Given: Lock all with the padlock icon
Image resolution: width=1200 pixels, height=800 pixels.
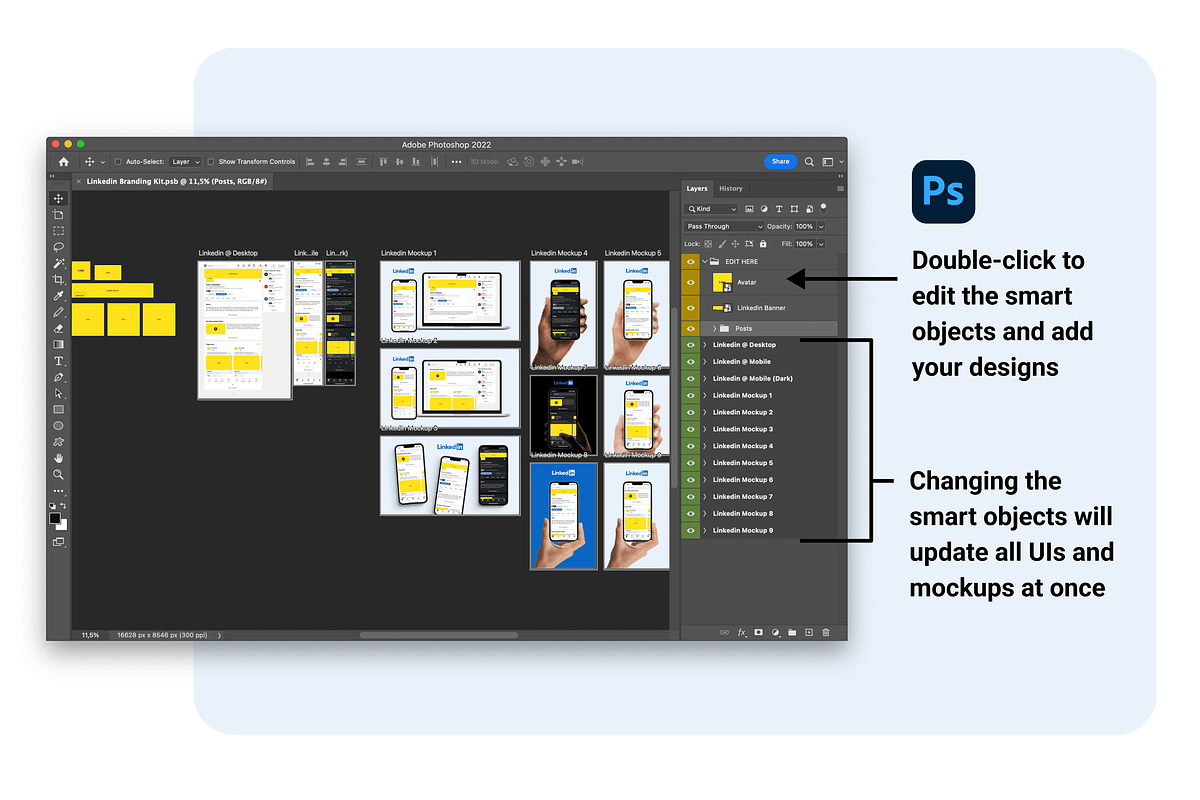Looking at the screenshot, I should [763, 243].
